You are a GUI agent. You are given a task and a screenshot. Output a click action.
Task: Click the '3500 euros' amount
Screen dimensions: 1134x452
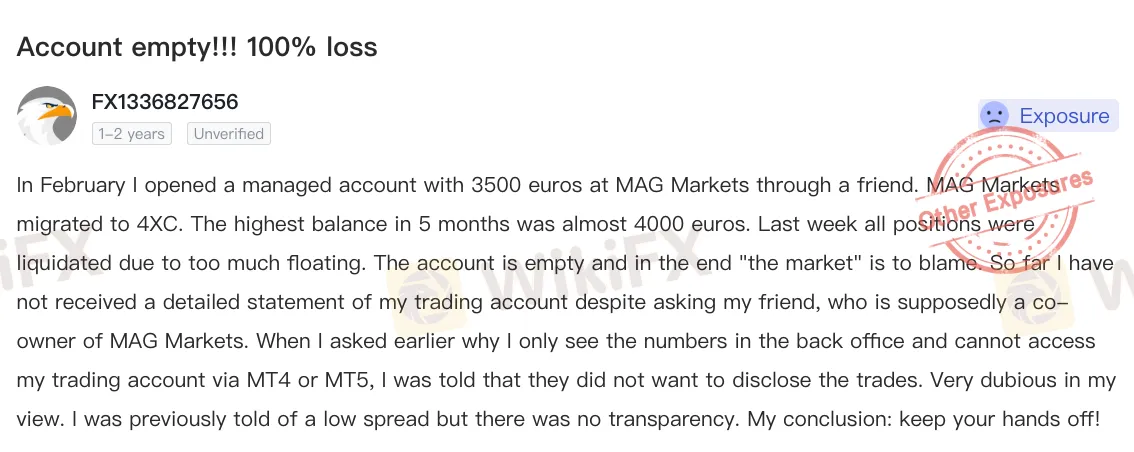click(515, 186)
